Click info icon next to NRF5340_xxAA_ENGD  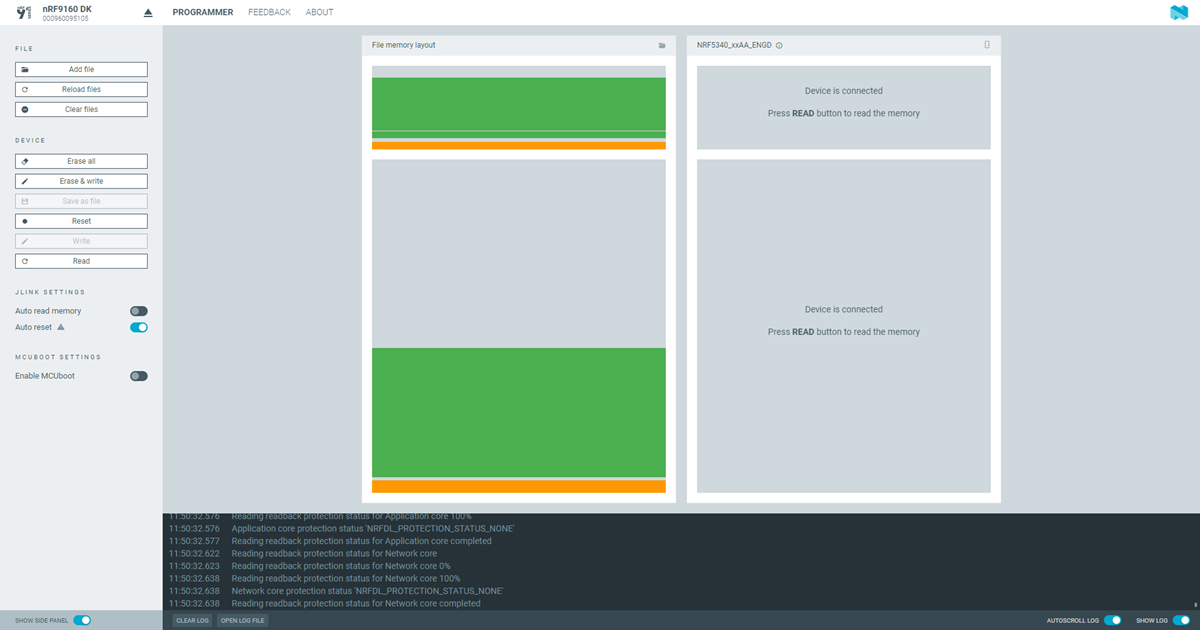pos(779,46)
